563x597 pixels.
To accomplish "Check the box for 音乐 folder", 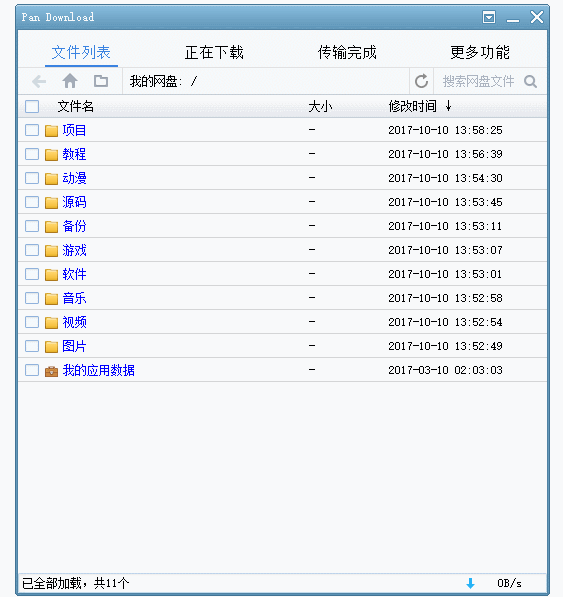I will 32,298.
